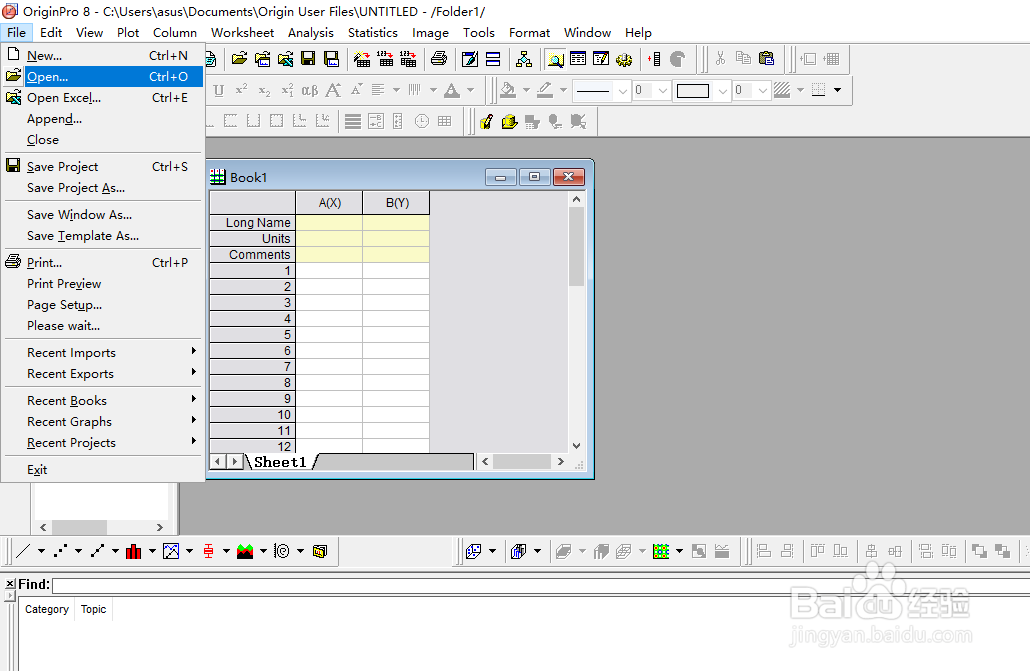Screen dimensions: 1030x671
Task: Expand Recent Projects submenu
Action: pos(103,442)
